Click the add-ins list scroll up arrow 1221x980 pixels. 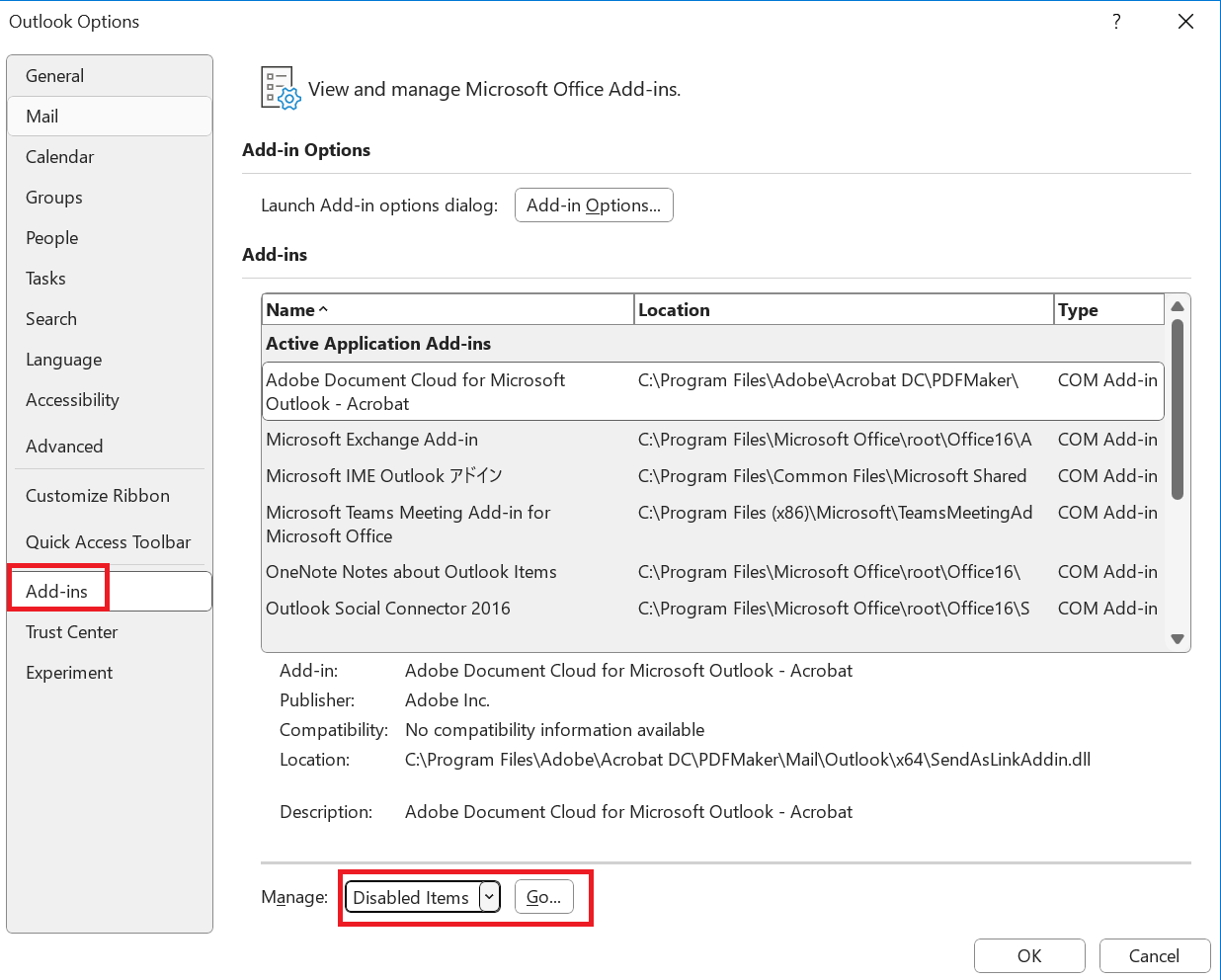pos(1178,306)
